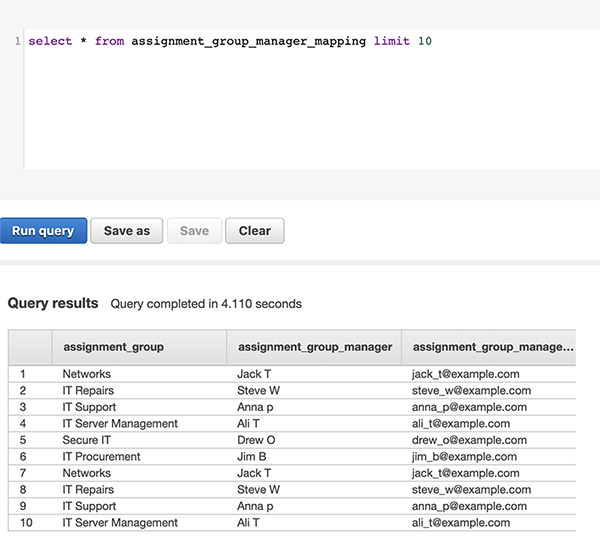Select the Jim B manager cell
The image size is (600, 542).
(254, 457)
